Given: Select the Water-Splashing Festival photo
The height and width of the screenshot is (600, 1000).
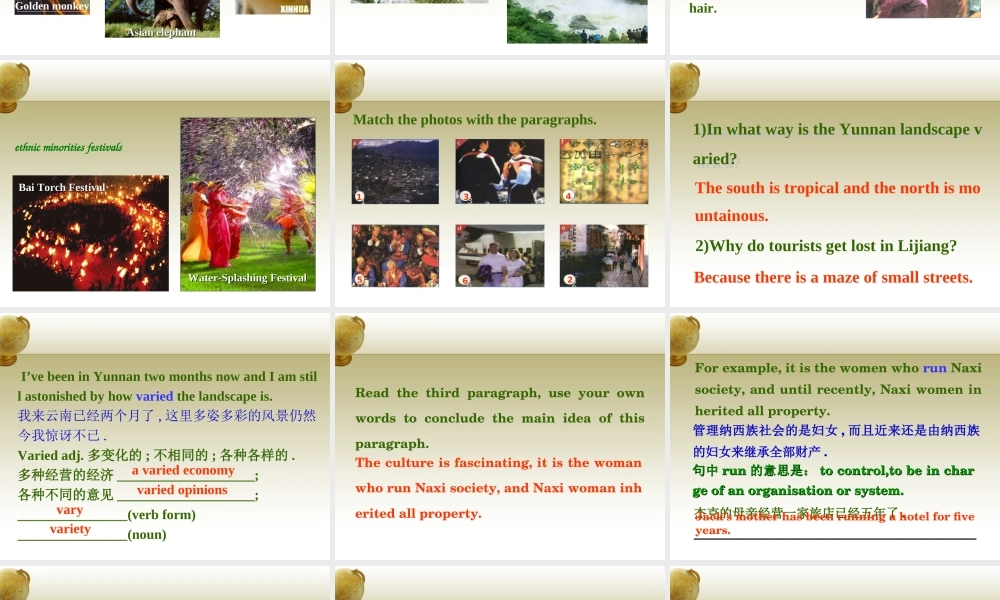Looking at the screenshot, I should [x=247, y=204].
